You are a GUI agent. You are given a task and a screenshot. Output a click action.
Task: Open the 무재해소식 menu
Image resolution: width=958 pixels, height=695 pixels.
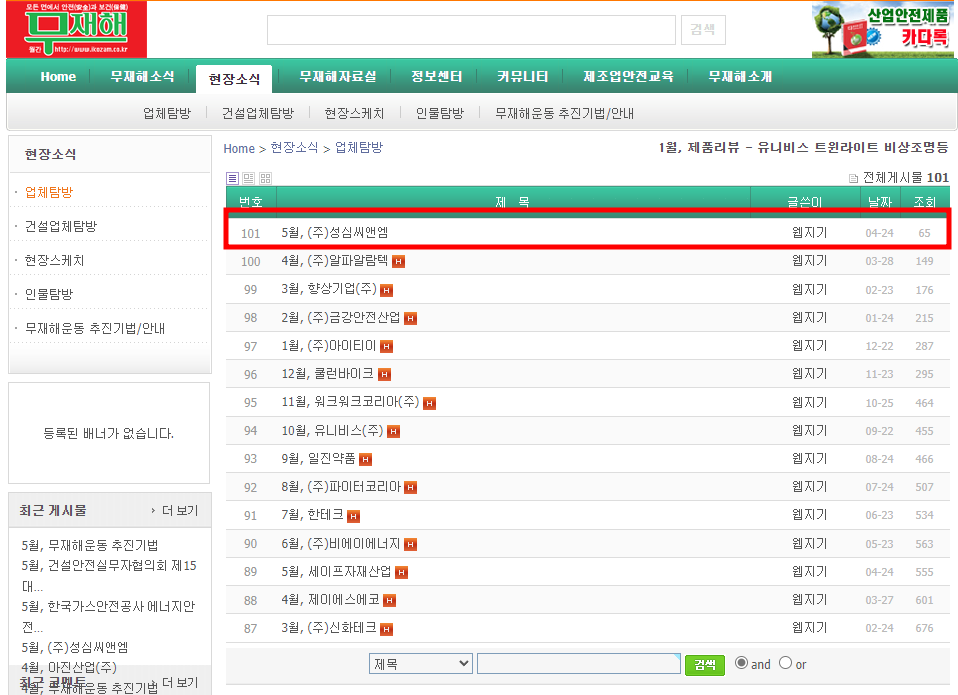[142, 76]
